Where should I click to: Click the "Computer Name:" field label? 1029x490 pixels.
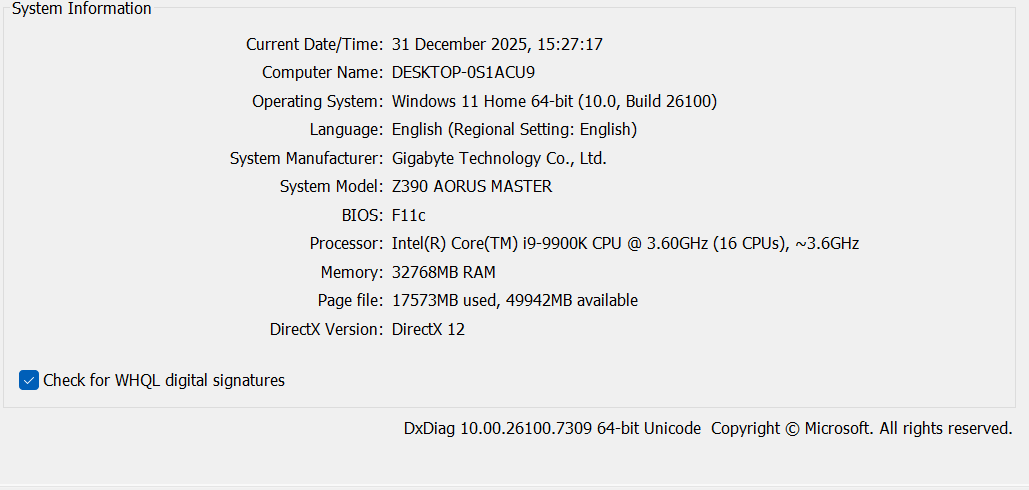[x=322, y=73]
